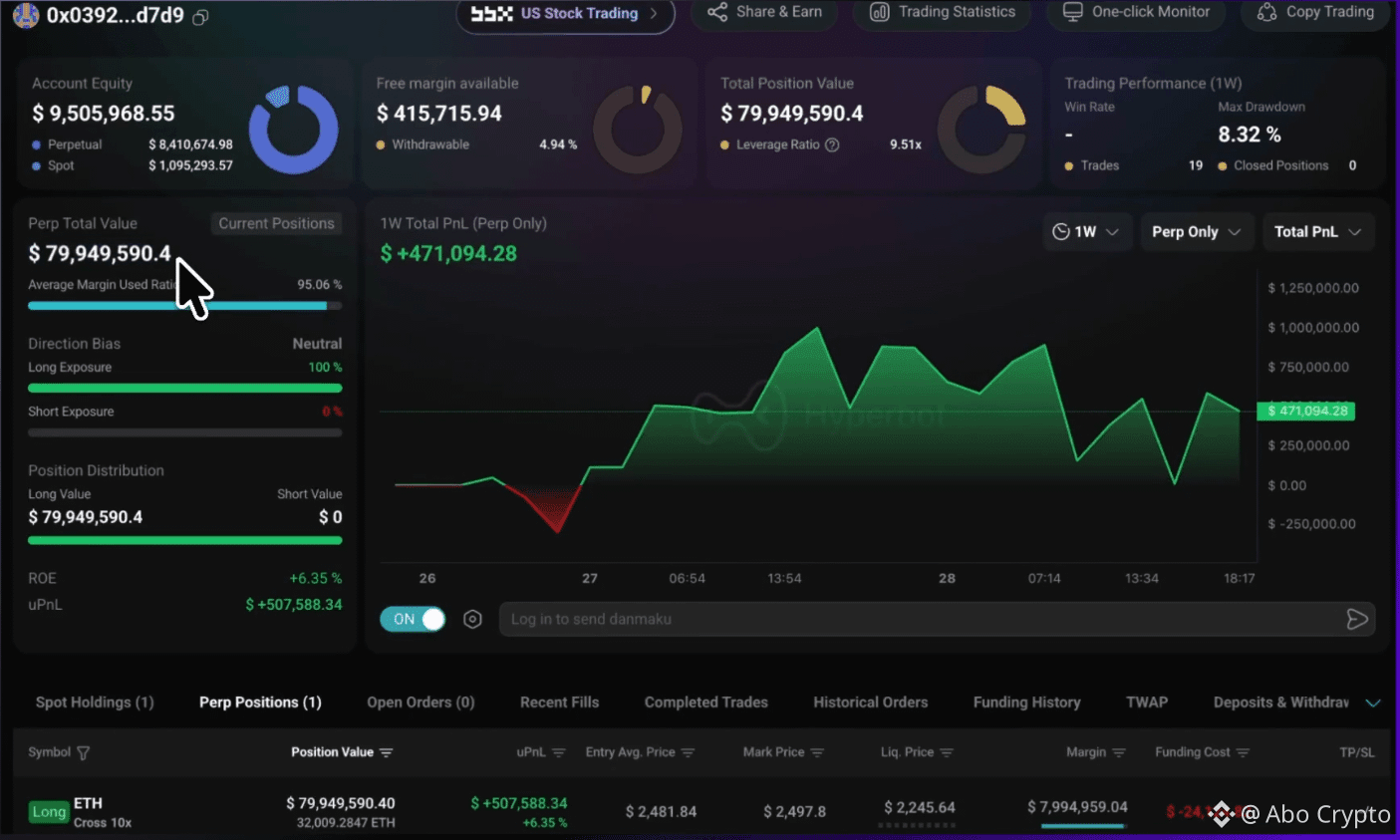The height and width of the screenshot is (840, 1400).
Task: Click the Liq. Price $ 2,245.64 cell
Action: coord(919,807)
